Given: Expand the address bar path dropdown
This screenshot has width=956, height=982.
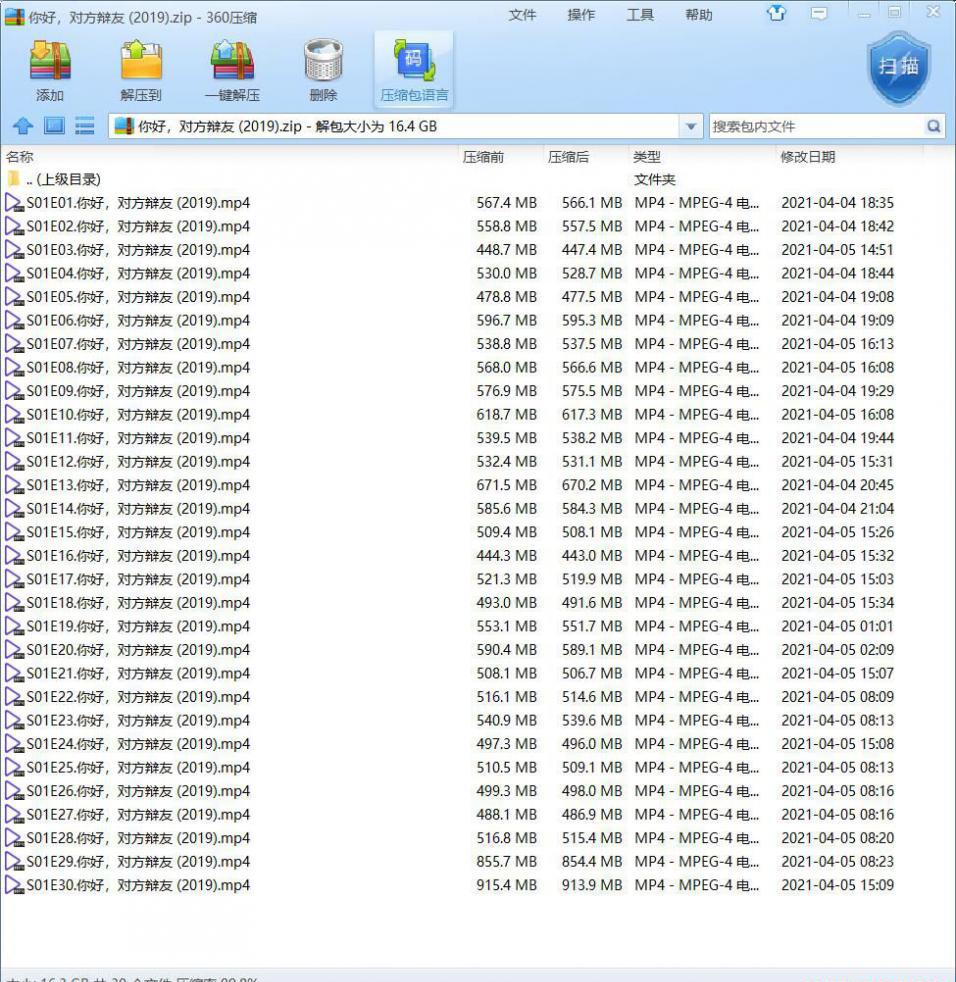Looking at the screenshot, I should point(690,127).
